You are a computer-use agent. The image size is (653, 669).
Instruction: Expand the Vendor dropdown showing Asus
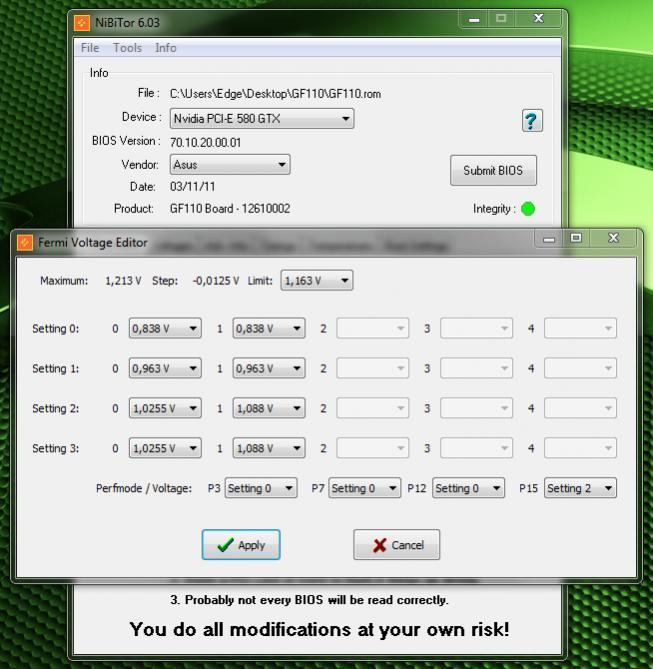(x=230, y=165)
